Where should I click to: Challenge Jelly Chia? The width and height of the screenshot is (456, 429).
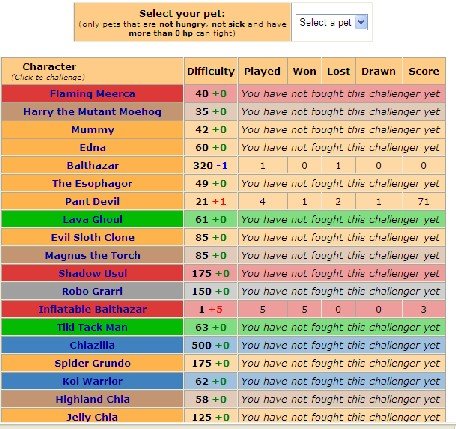[93, 417]
